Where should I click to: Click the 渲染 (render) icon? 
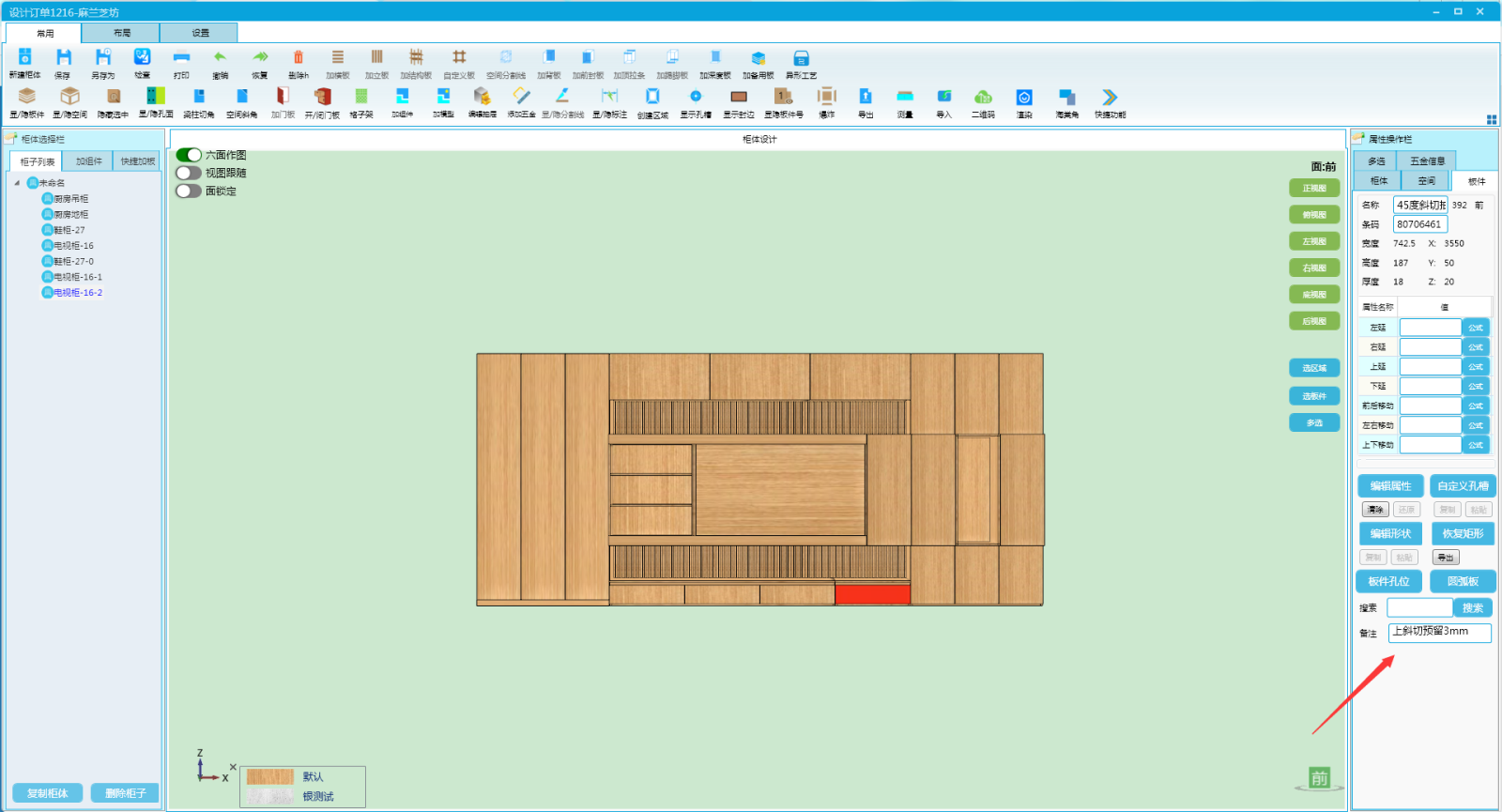pyautogui.click(x=1024, y=98)
